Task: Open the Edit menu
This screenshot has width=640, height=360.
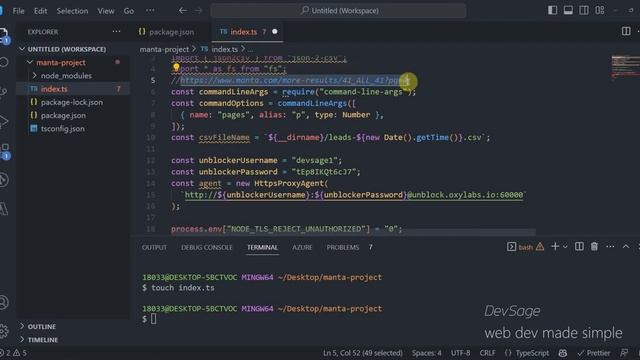Action: click(x=40, y=11)
